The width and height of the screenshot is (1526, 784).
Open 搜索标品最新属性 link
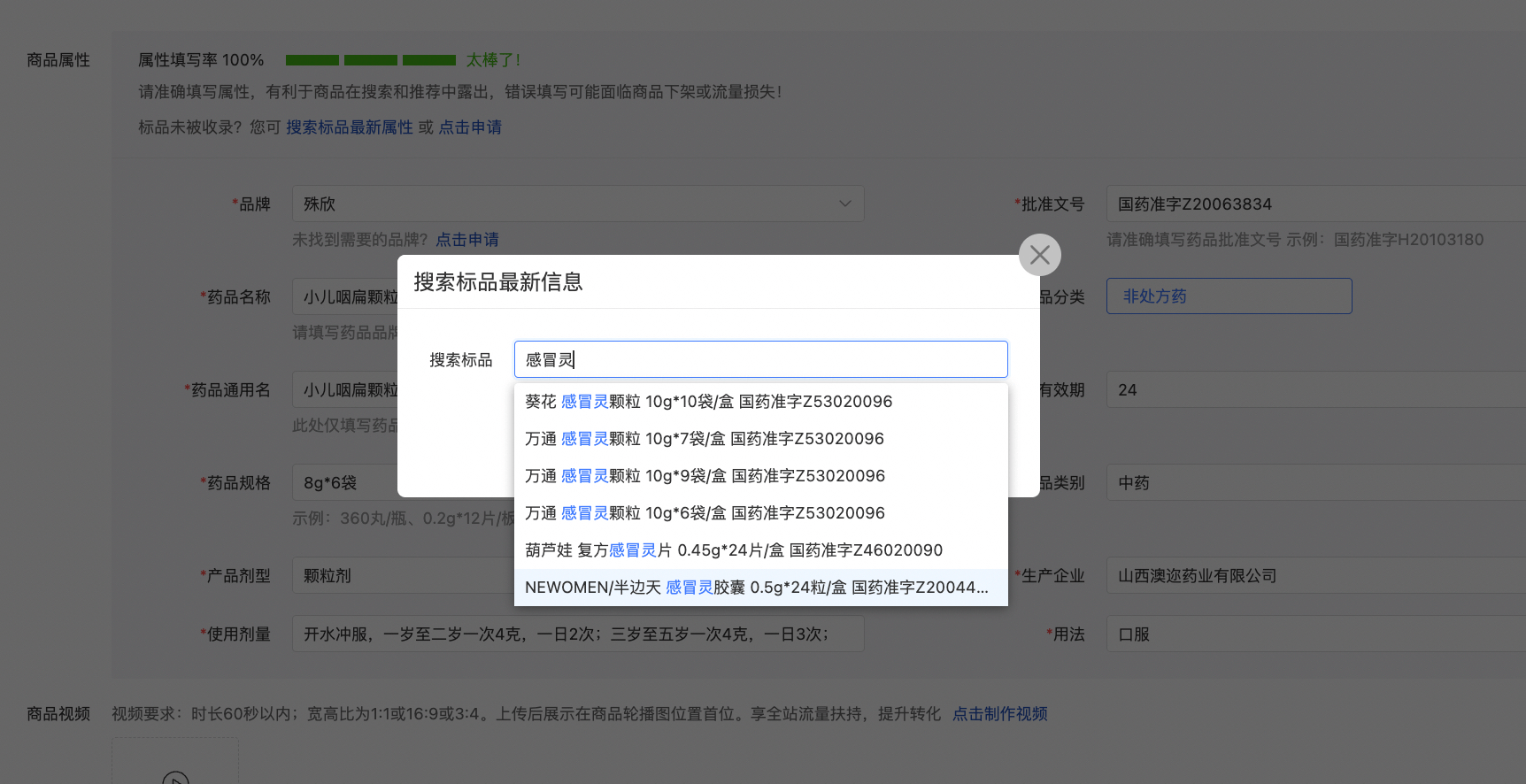pyautogui.click(x=350, y=127)
